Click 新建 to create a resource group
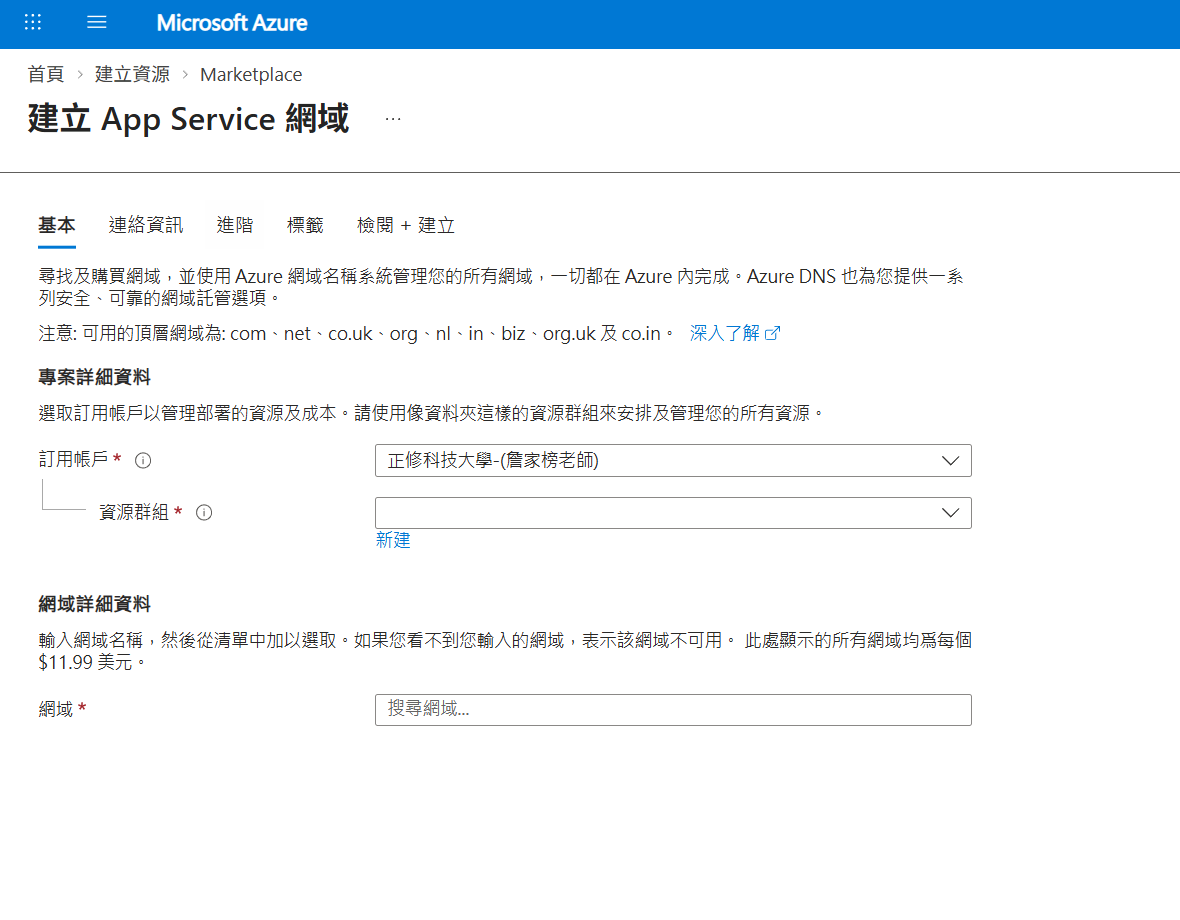 (x=393, y=540)
